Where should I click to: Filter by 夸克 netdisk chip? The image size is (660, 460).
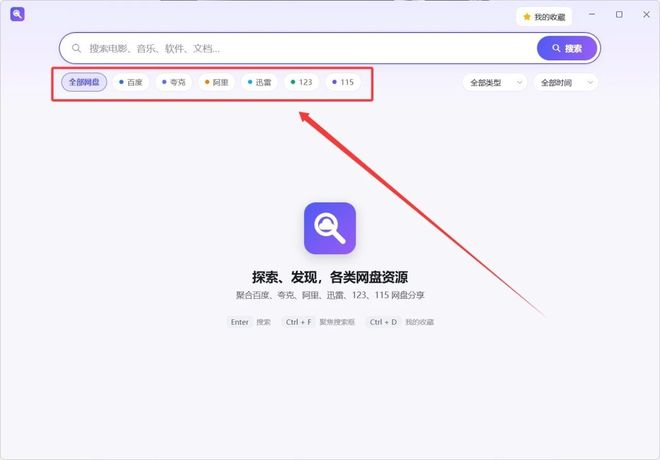pos(174,82)
